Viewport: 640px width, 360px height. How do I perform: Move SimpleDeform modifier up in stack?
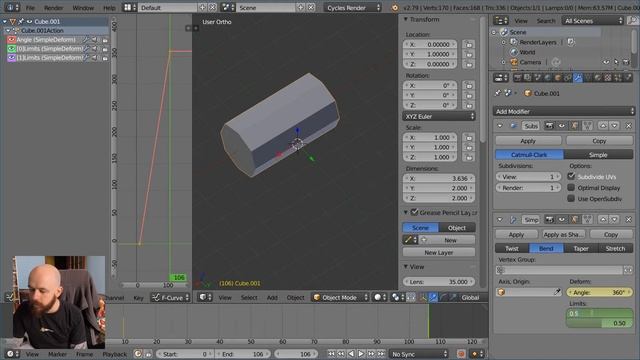[x=603, y=220]
